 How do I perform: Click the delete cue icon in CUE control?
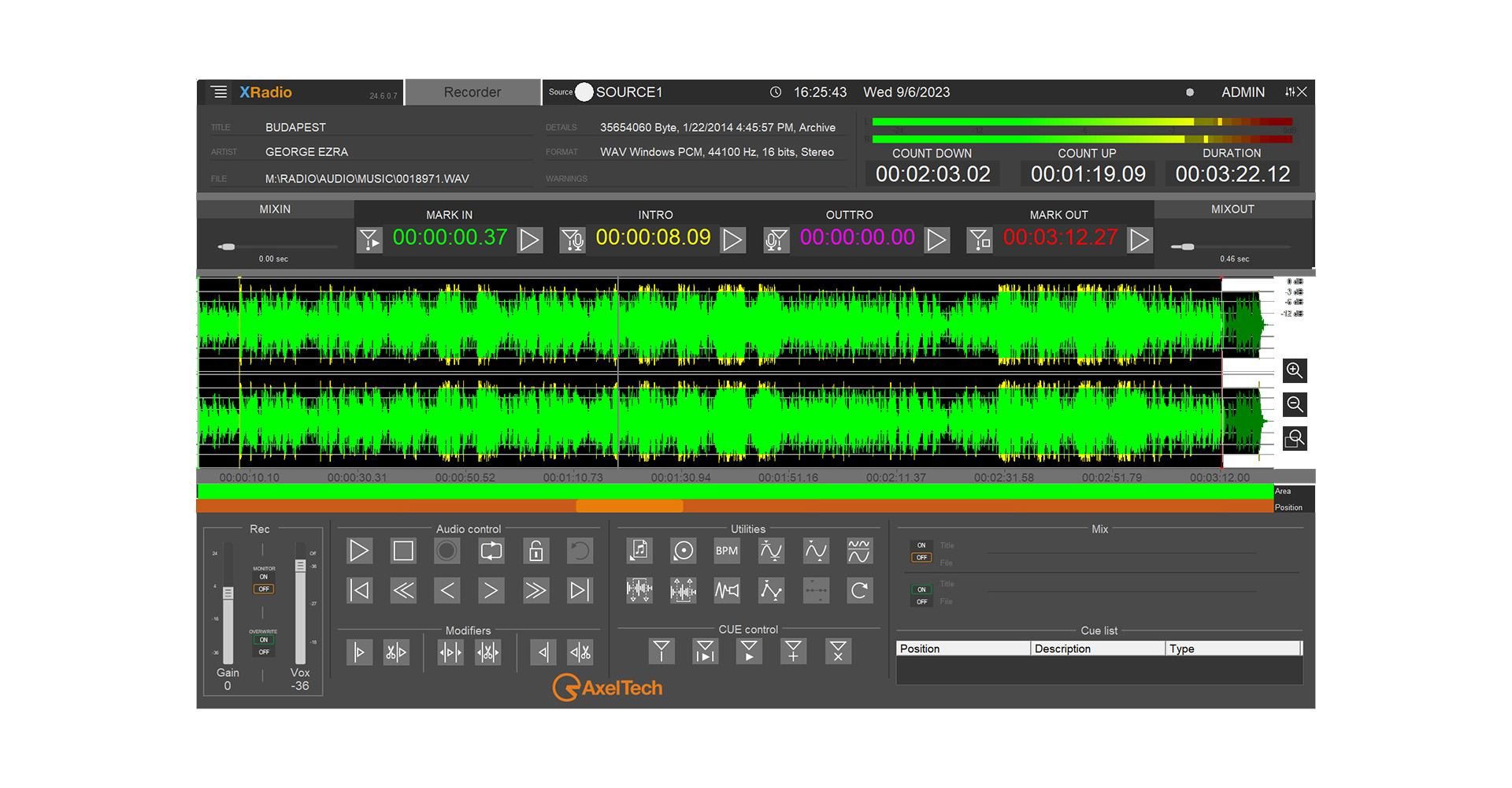[838, 652]
